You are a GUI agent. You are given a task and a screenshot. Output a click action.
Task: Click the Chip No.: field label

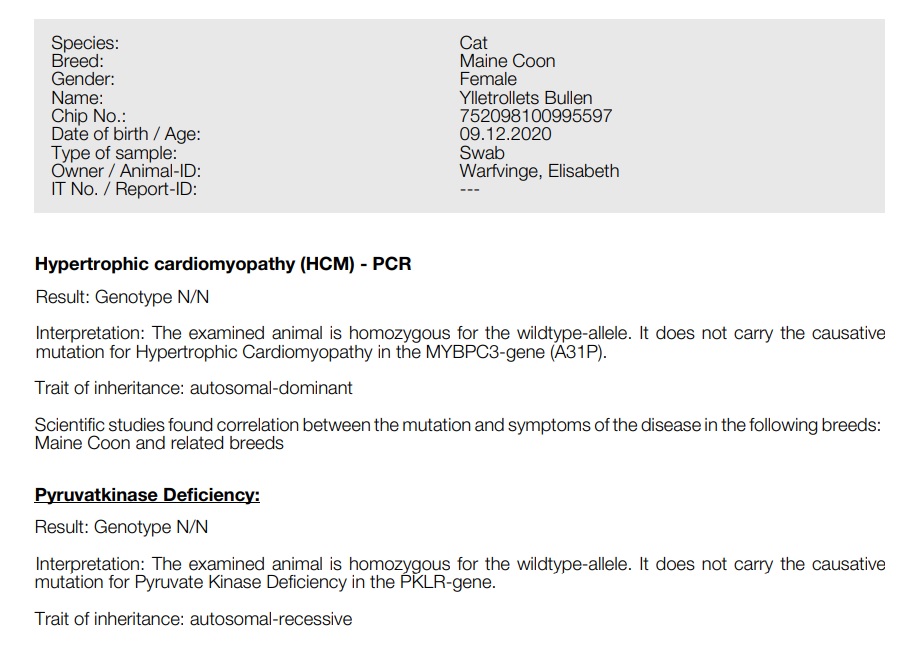[x=89, y=116]
